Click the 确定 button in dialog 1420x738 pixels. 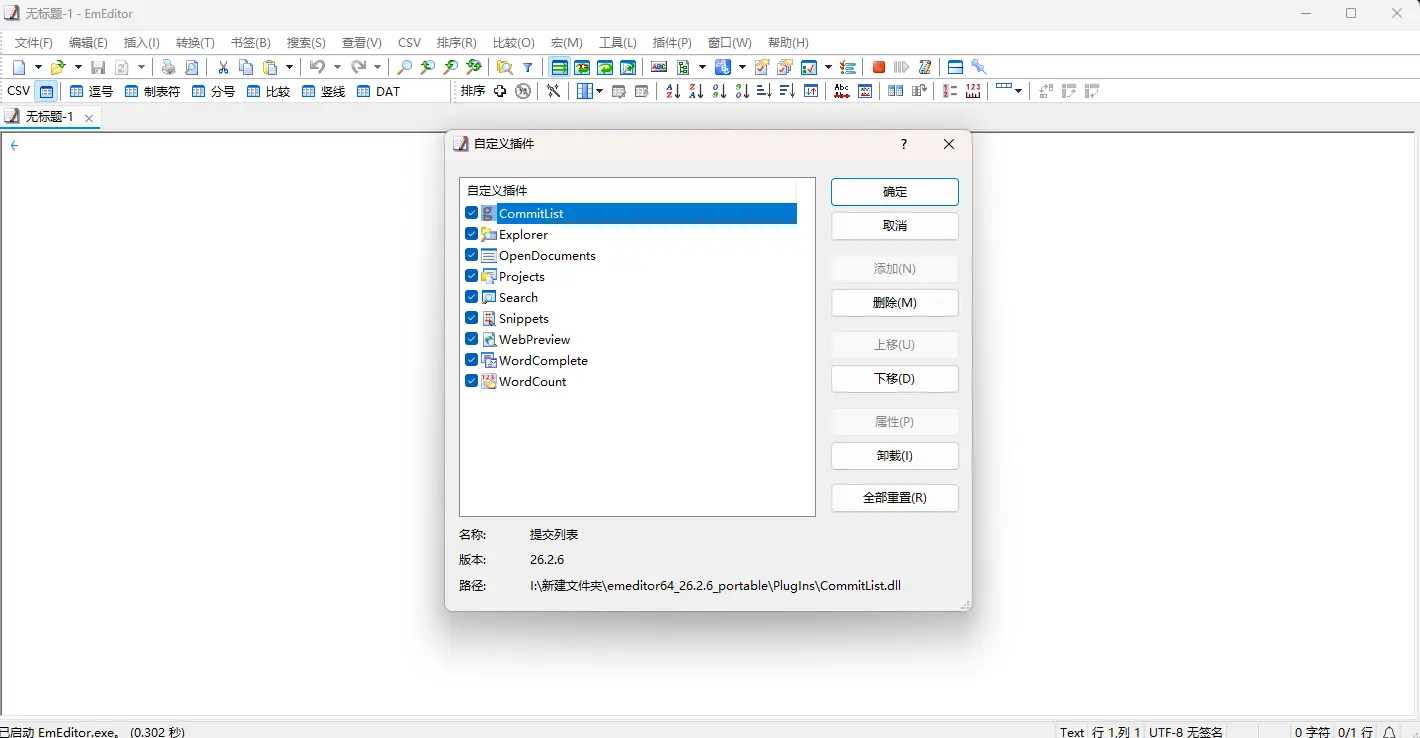pos(895,192)
